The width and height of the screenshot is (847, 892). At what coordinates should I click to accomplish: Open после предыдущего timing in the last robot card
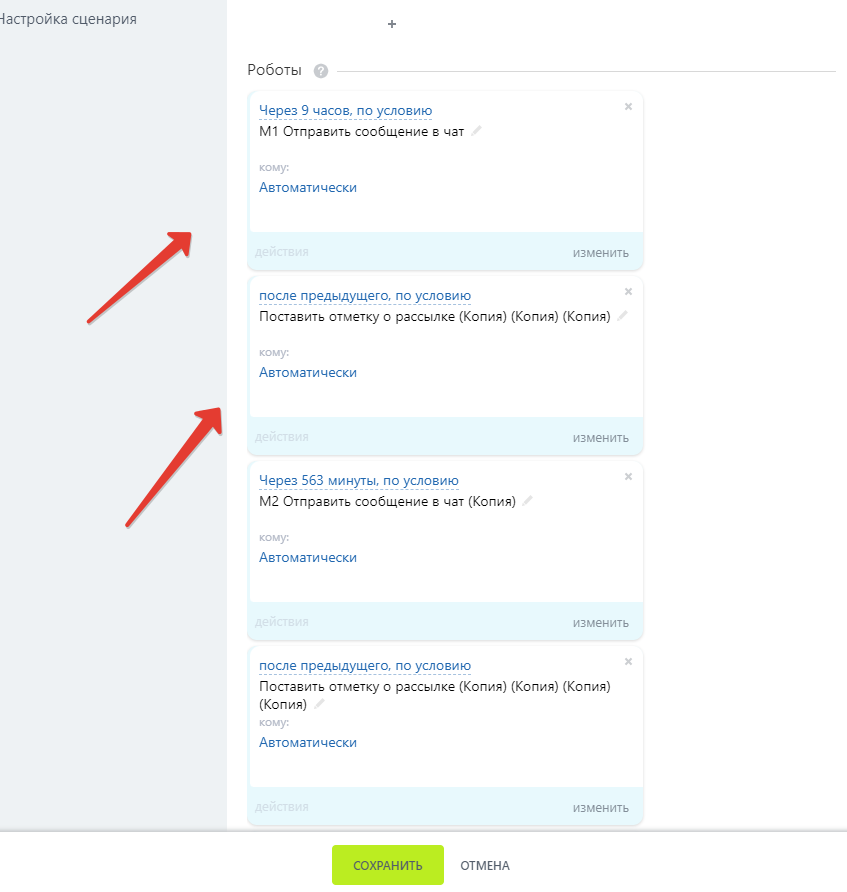pos(364,666)
